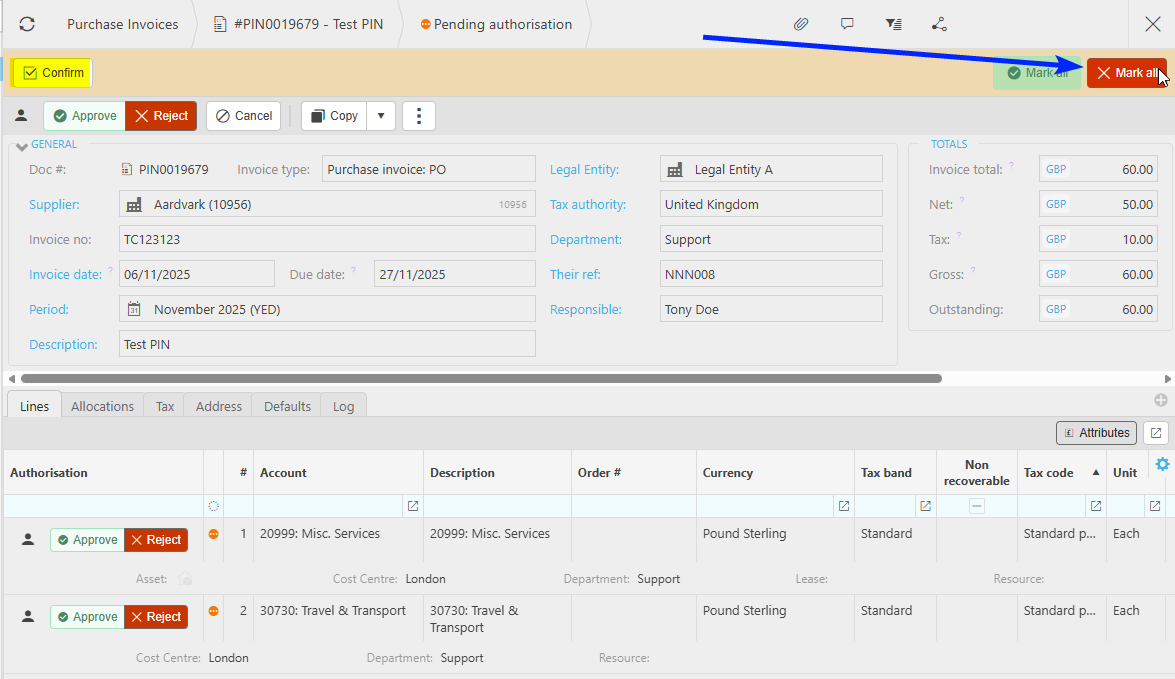Toggle Non recoverable filter checkbox
The height and width of the screenshot is (679, 1175).
click(x=977, y=506)
